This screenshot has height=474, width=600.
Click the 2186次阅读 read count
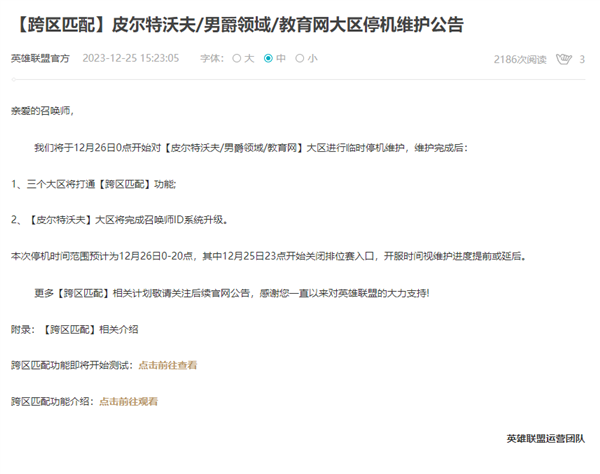520,59
